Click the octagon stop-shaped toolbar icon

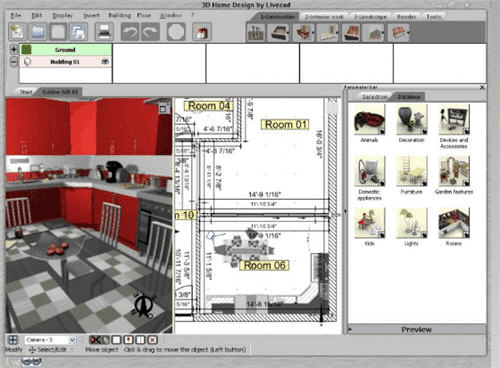tap(176, 32)
